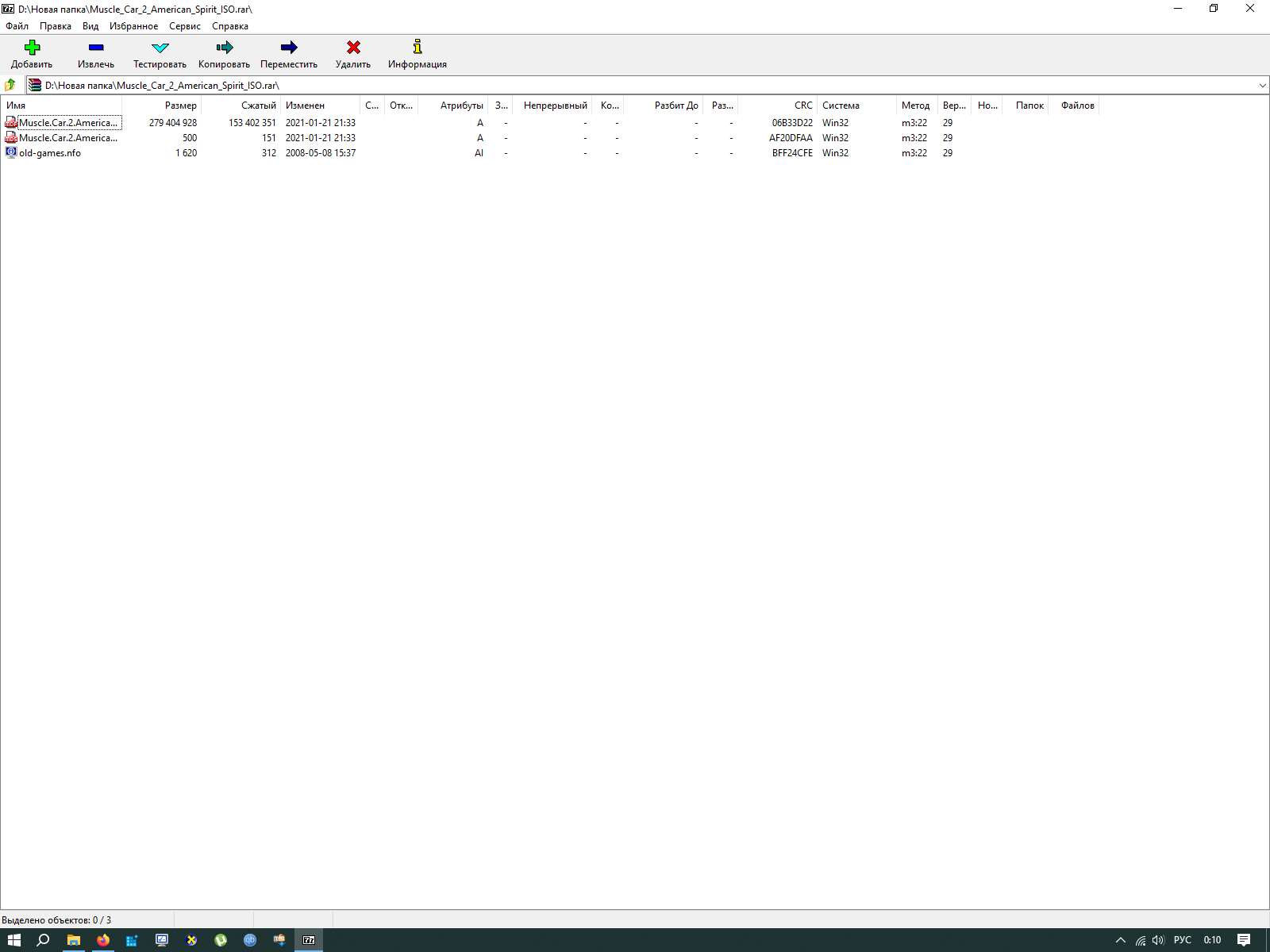This screenshot has height=952, width=1270.
Task: Click the archive path address field
Action: tap(648, 85)
